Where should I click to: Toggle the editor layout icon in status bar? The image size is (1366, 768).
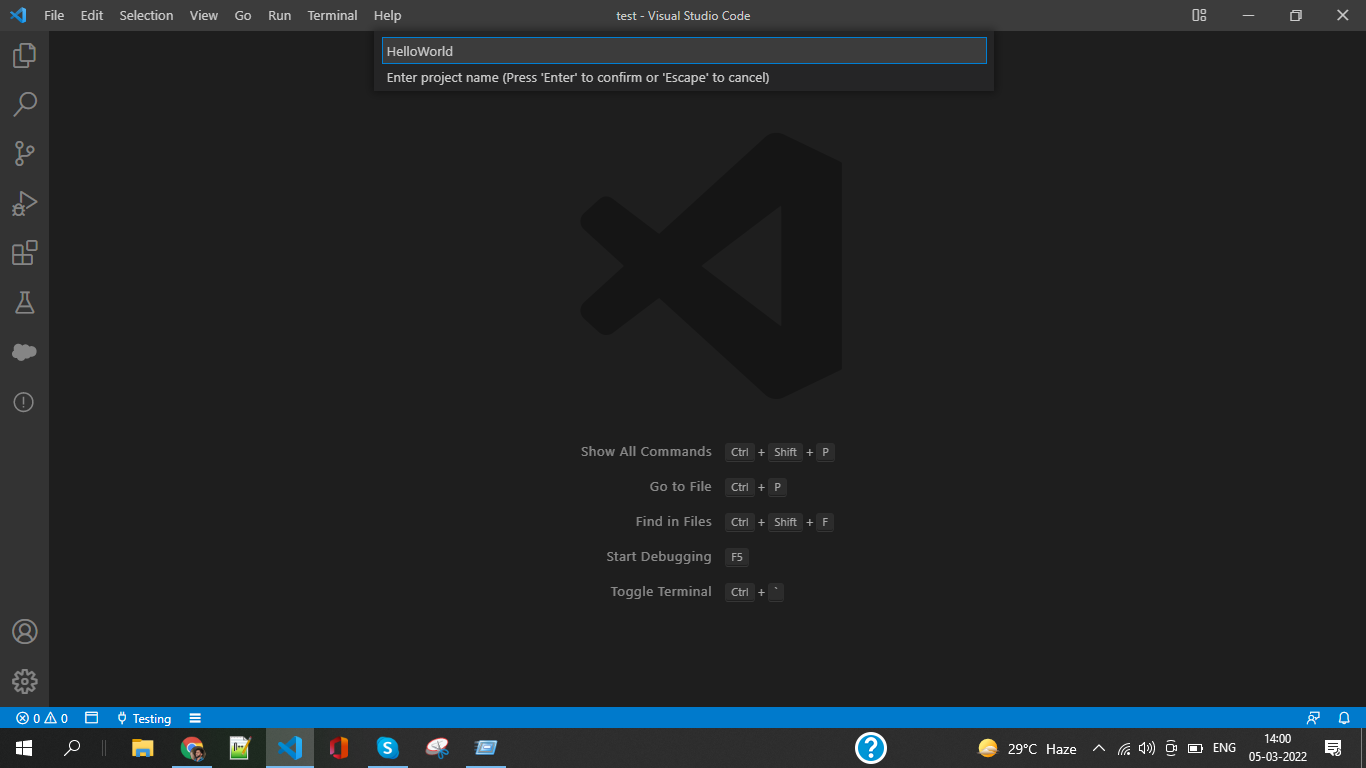pyautogui.click(x=91, y=718)
